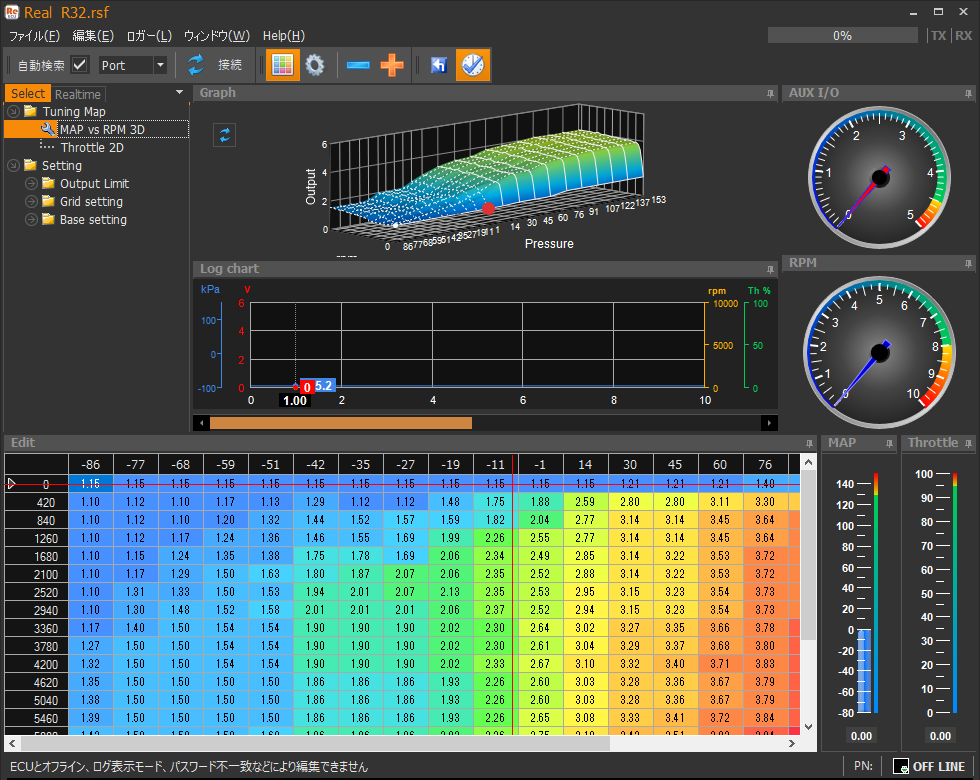Viewport: 980px width, 780px height.
Task: Click the 0% progress bar
Action: pyautogui.click(x=842, y=36)
